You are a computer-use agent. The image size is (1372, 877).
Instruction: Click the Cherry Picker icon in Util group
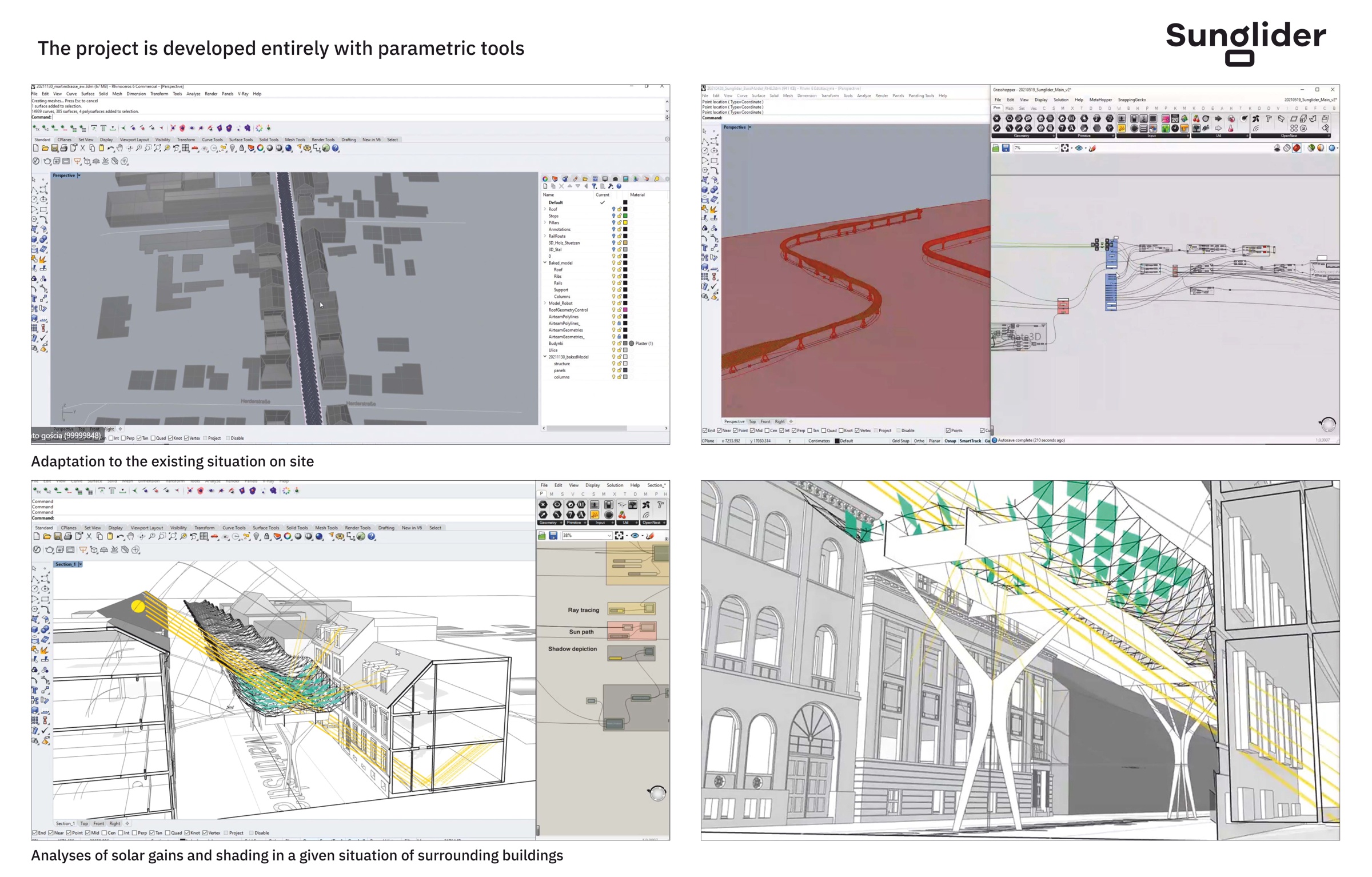click(1196, 119)
